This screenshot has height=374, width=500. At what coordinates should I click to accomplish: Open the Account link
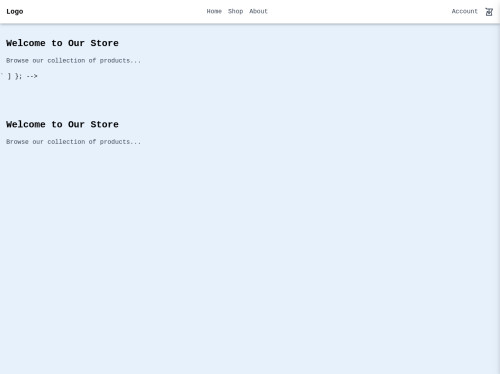click(465, 11)
